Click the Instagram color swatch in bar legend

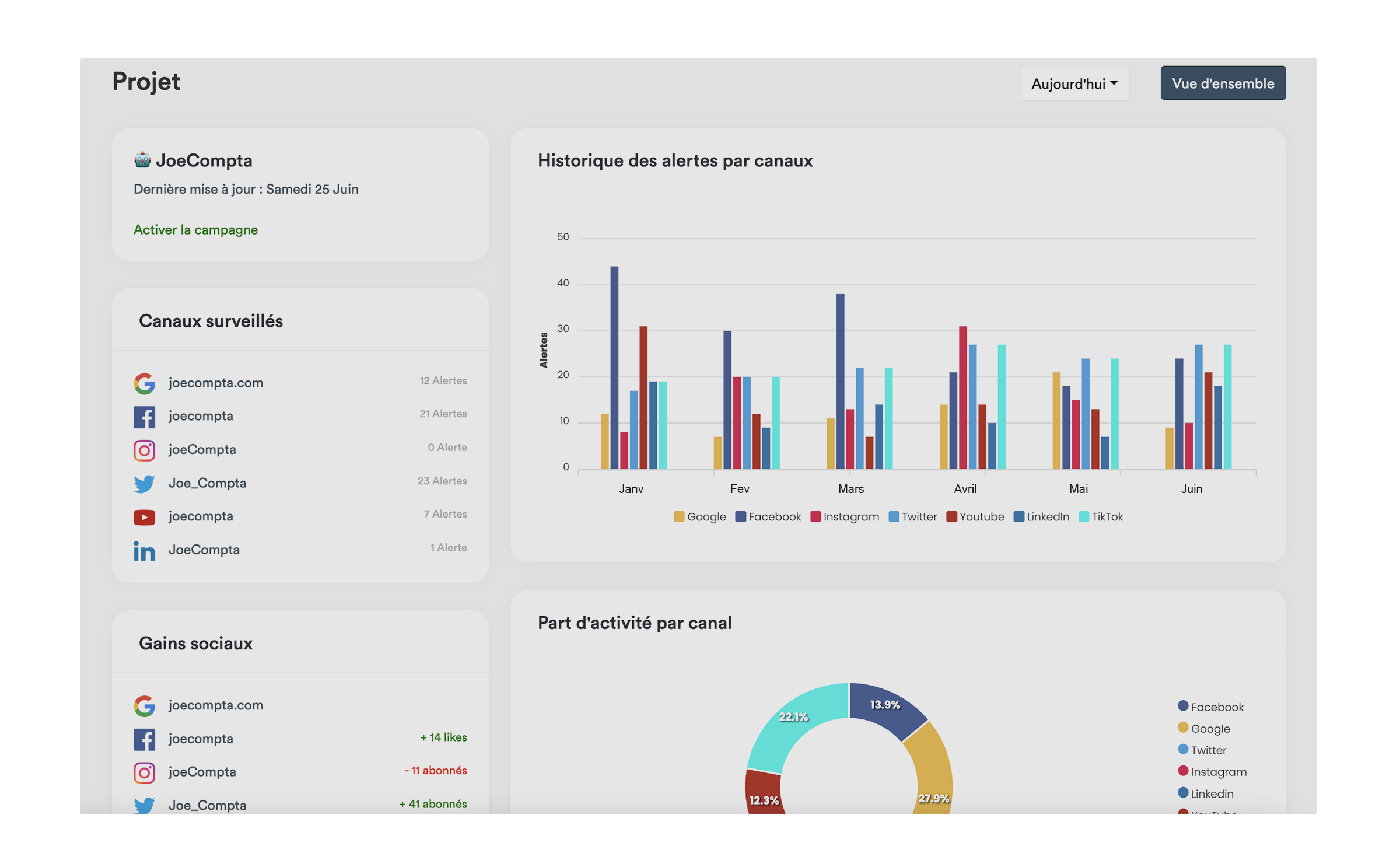(815, 517)
